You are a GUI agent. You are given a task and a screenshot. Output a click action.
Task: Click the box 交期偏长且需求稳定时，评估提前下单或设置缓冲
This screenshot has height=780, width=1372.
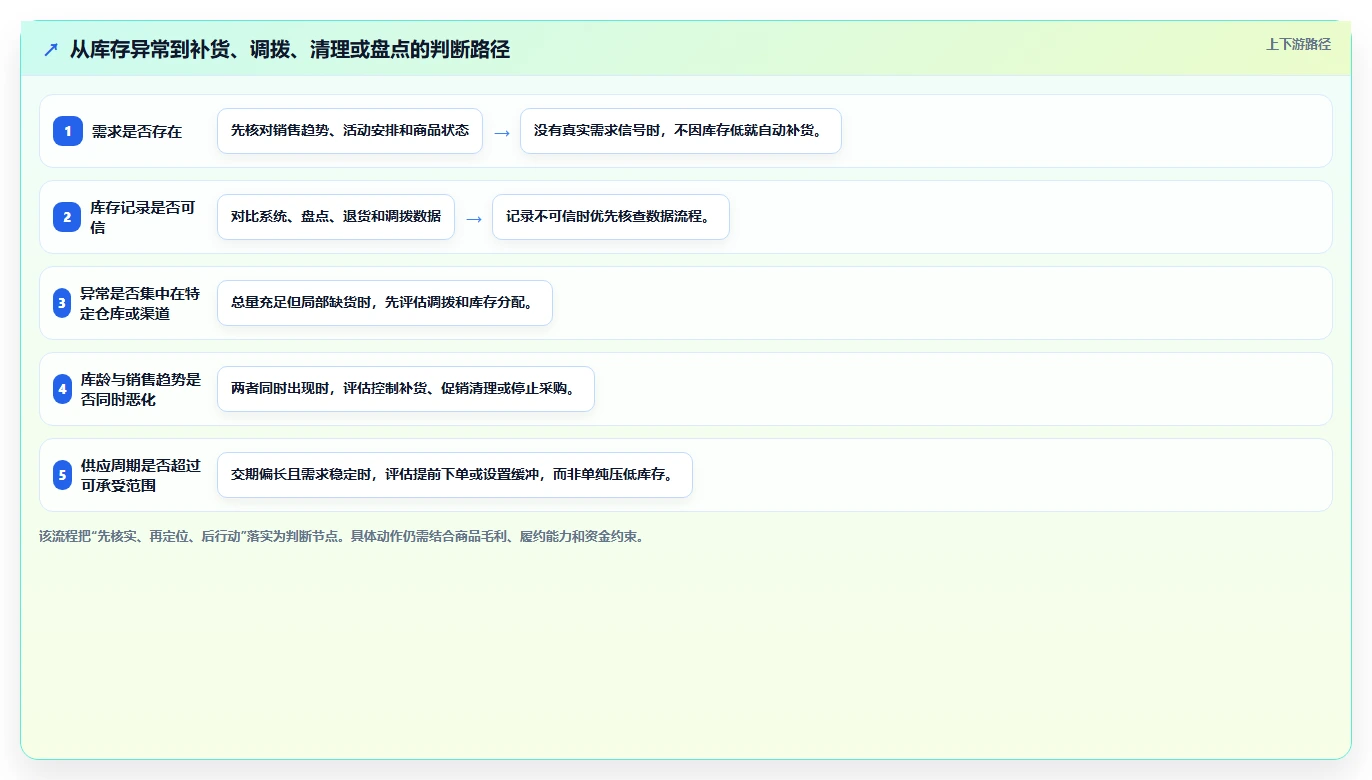pos(455,475)
